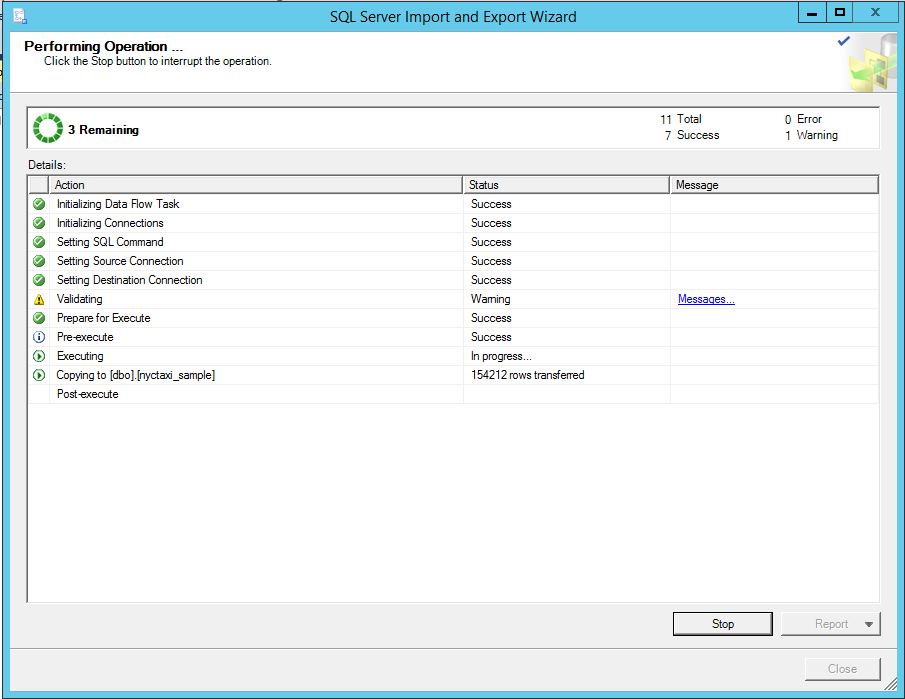Viewport: 905px width, 699px height.
Task: Stop the running operation
Action: click(x=723, y=624)
